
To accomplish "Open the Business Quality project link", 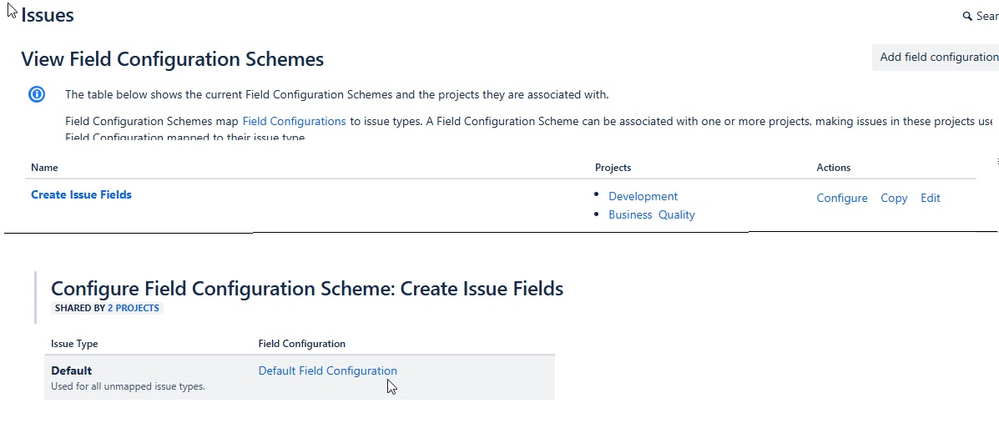I will (x=651, y=215).
